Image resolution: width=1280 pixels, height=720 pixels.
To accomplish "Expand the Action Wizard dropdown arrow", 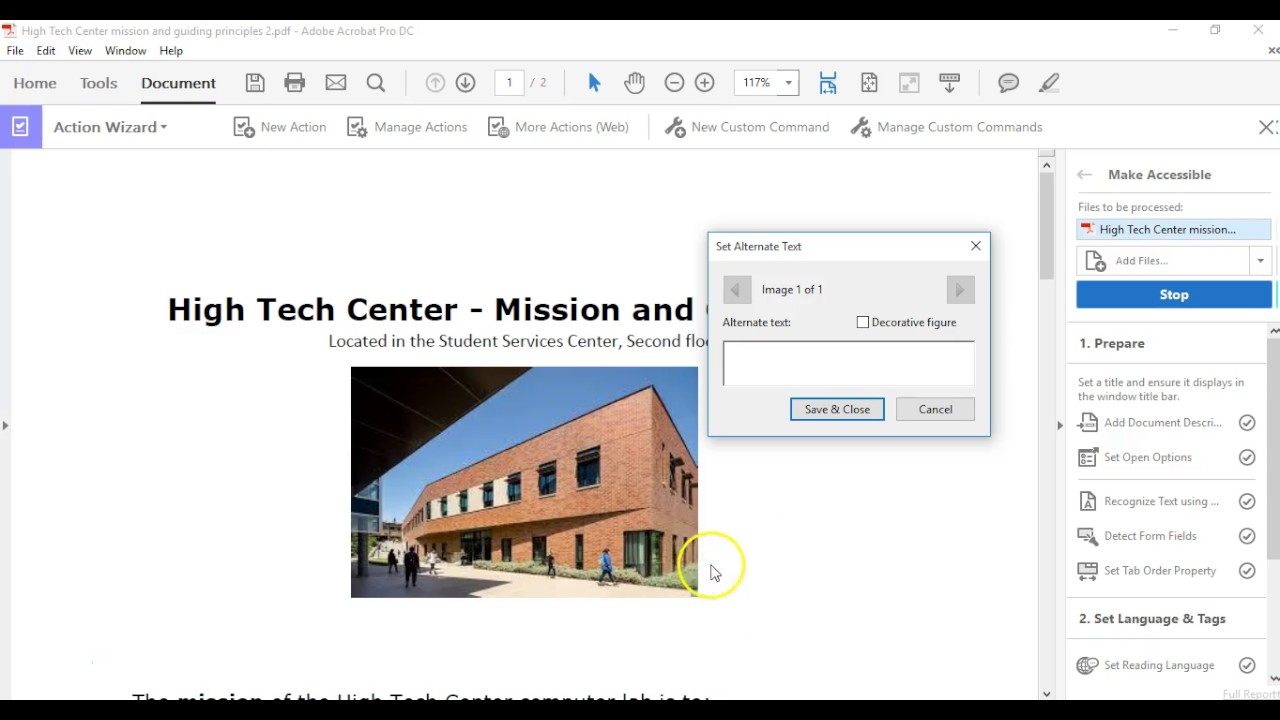I will tap(163, 128).
